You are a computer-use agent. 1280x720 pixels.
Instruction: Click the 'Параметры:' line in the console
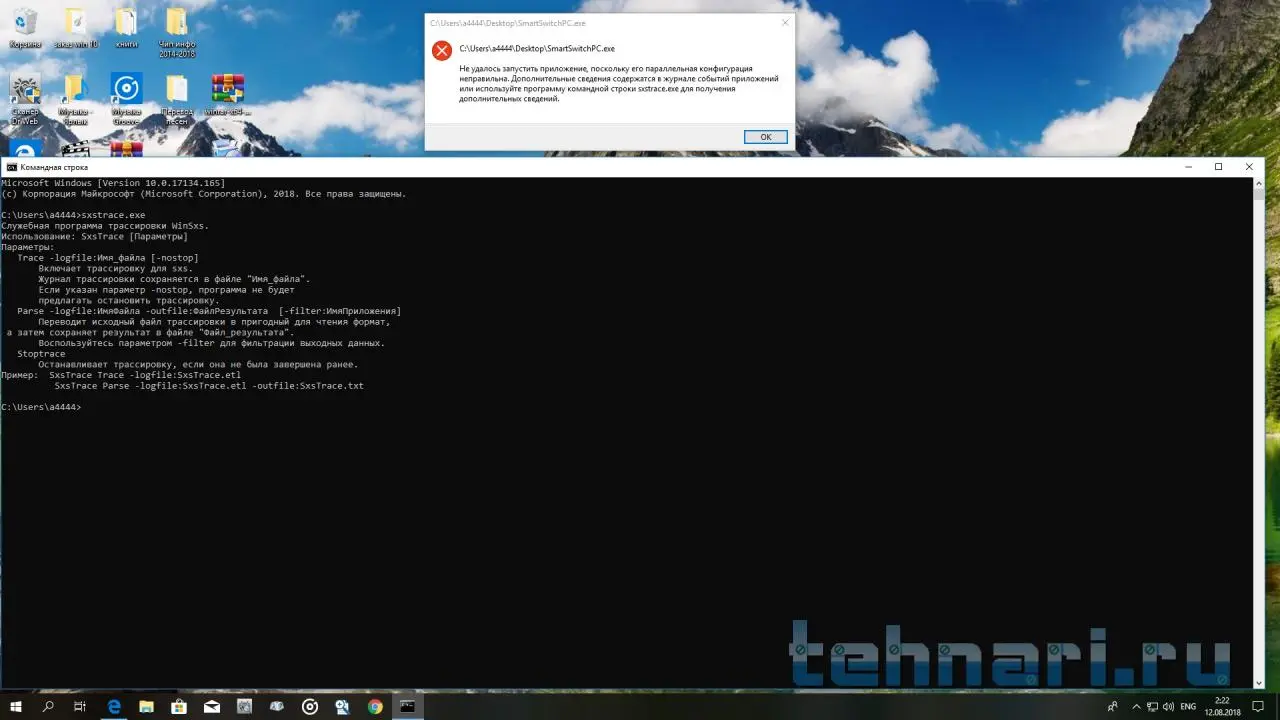tap(28, 247)
